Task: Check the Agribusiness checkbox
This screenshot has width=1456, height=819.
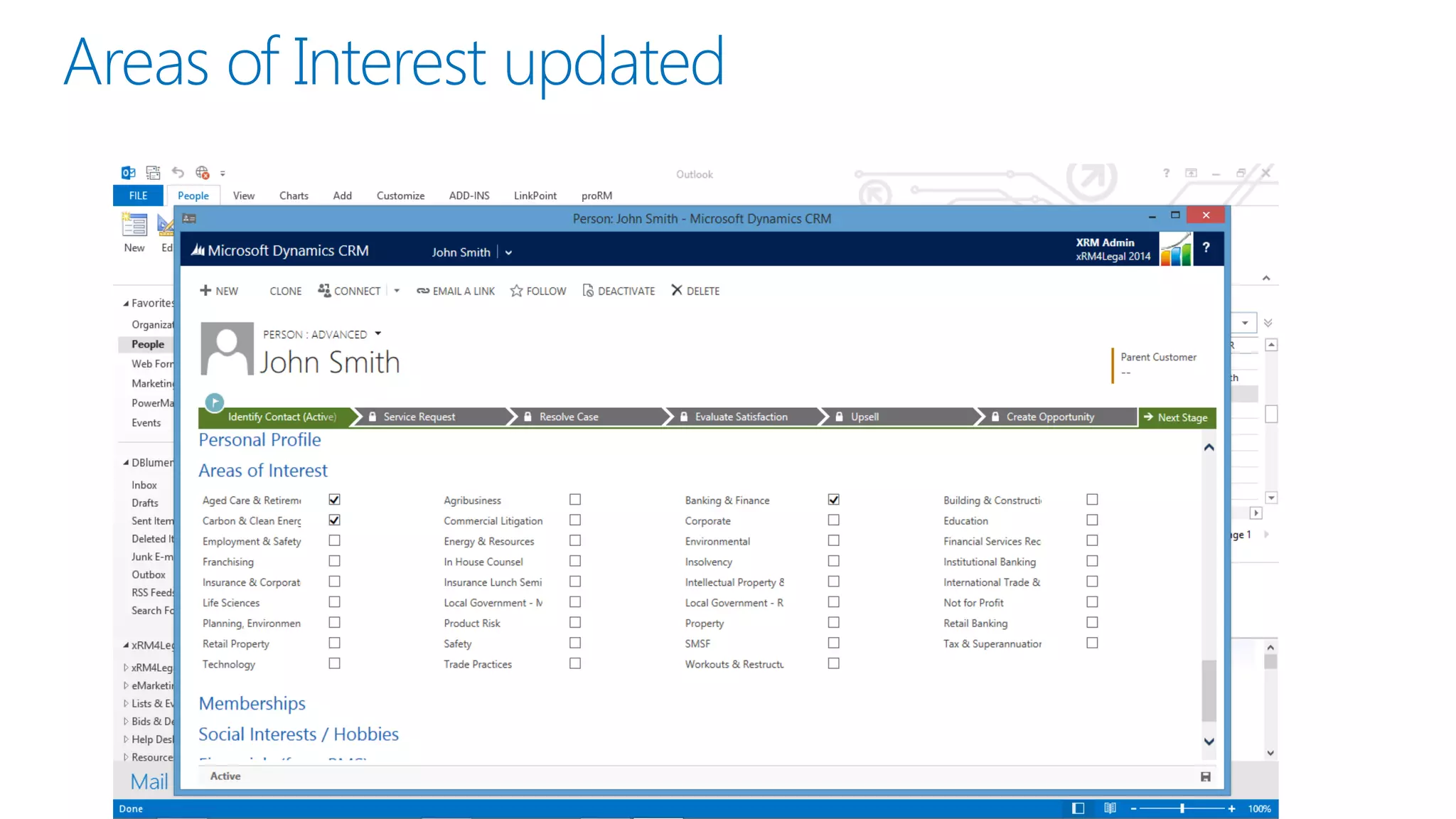Action: pos(575,500)
